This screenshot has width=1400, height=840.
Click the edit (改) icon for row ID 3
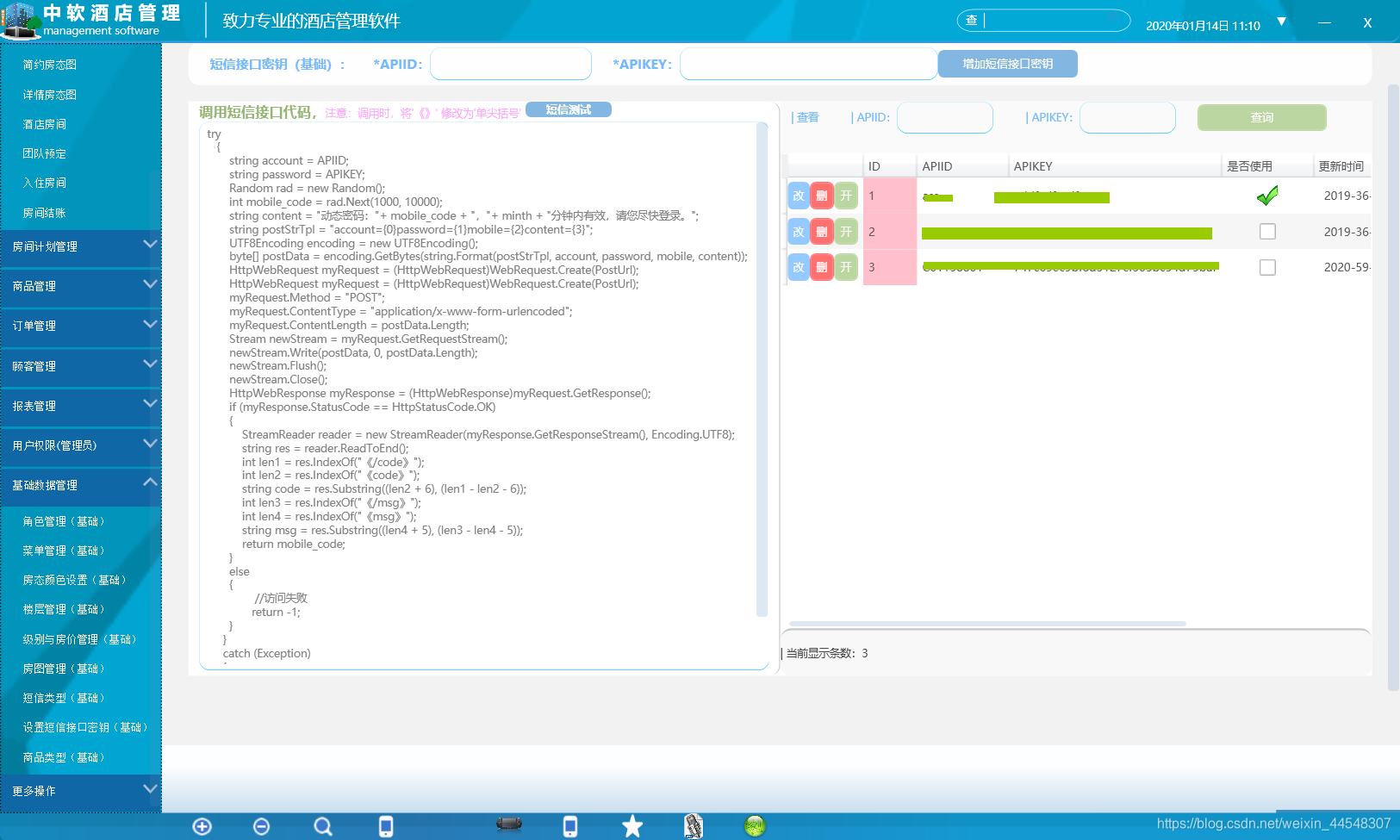click(x=799, y=267)
